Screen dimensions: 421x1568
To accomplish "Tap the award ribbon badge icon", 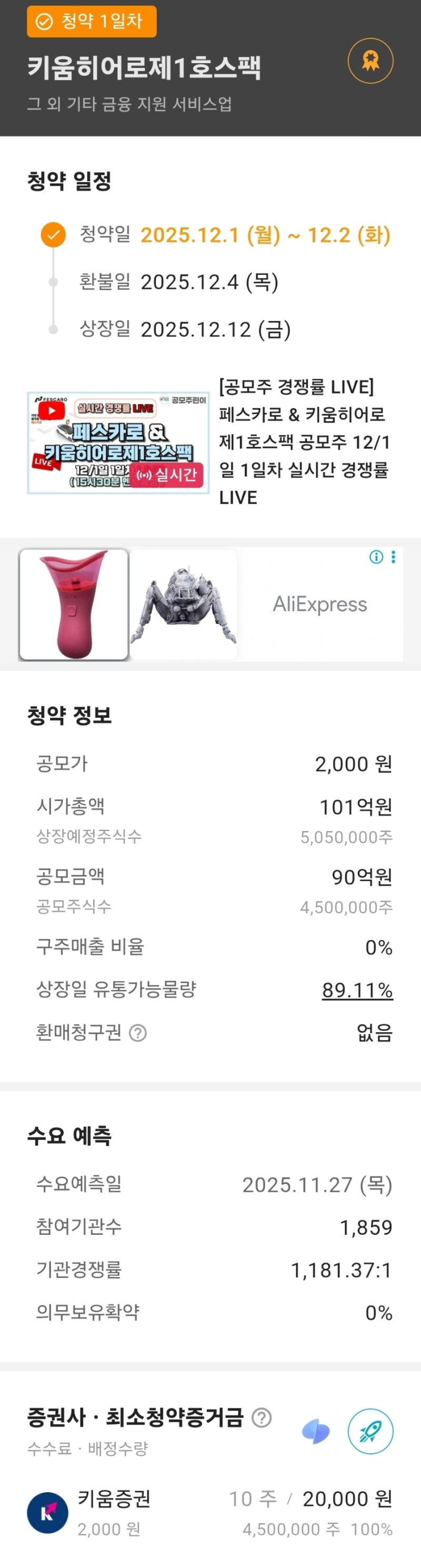I will [x=370, y=61].
